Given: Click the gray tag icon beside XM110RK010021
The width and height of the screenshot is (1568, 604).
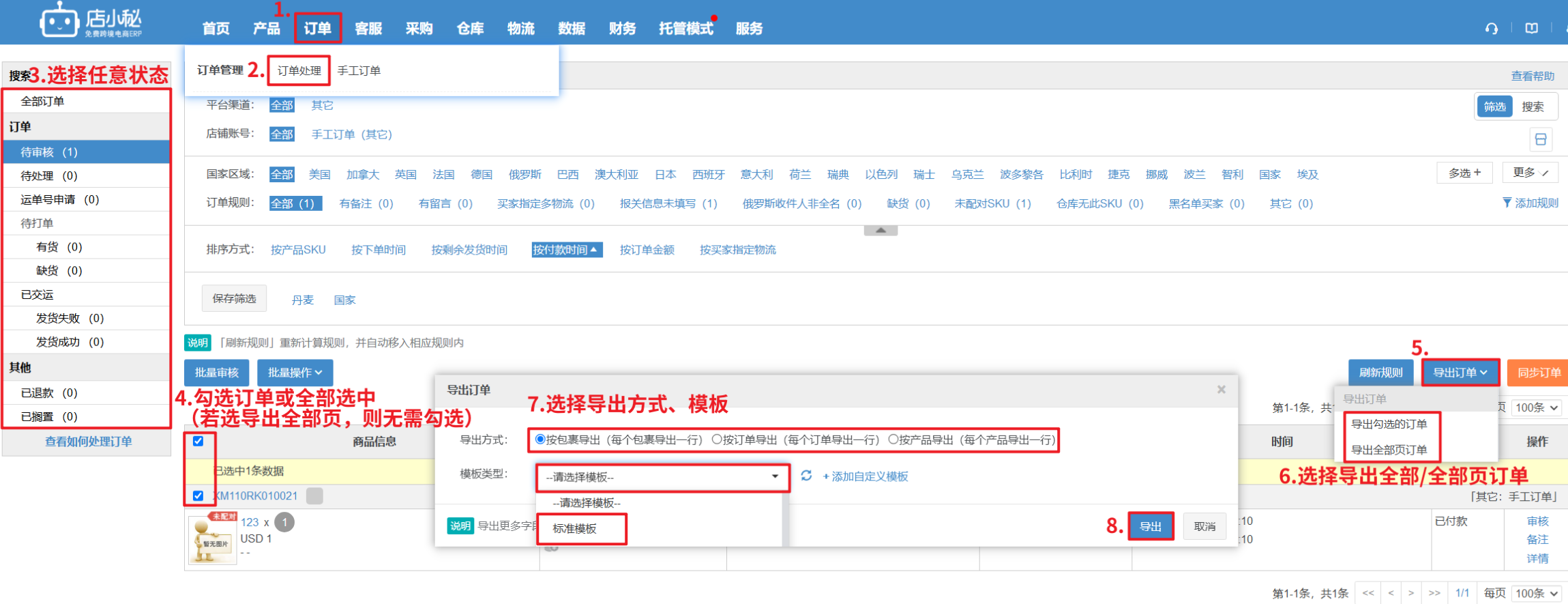Looking at the screenshot, I should [314, 496].
